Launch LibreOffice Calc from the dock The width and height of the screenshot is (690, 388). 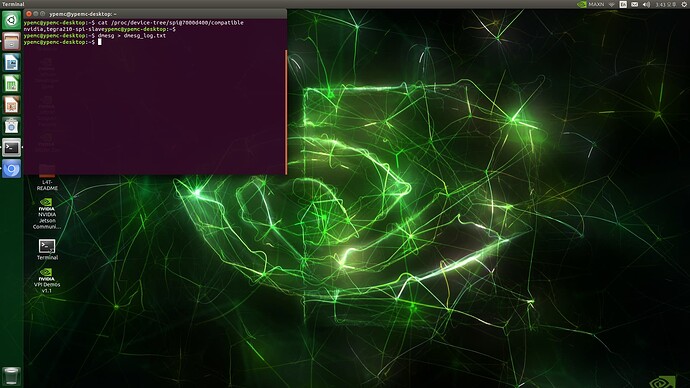(x=11, y=84)
